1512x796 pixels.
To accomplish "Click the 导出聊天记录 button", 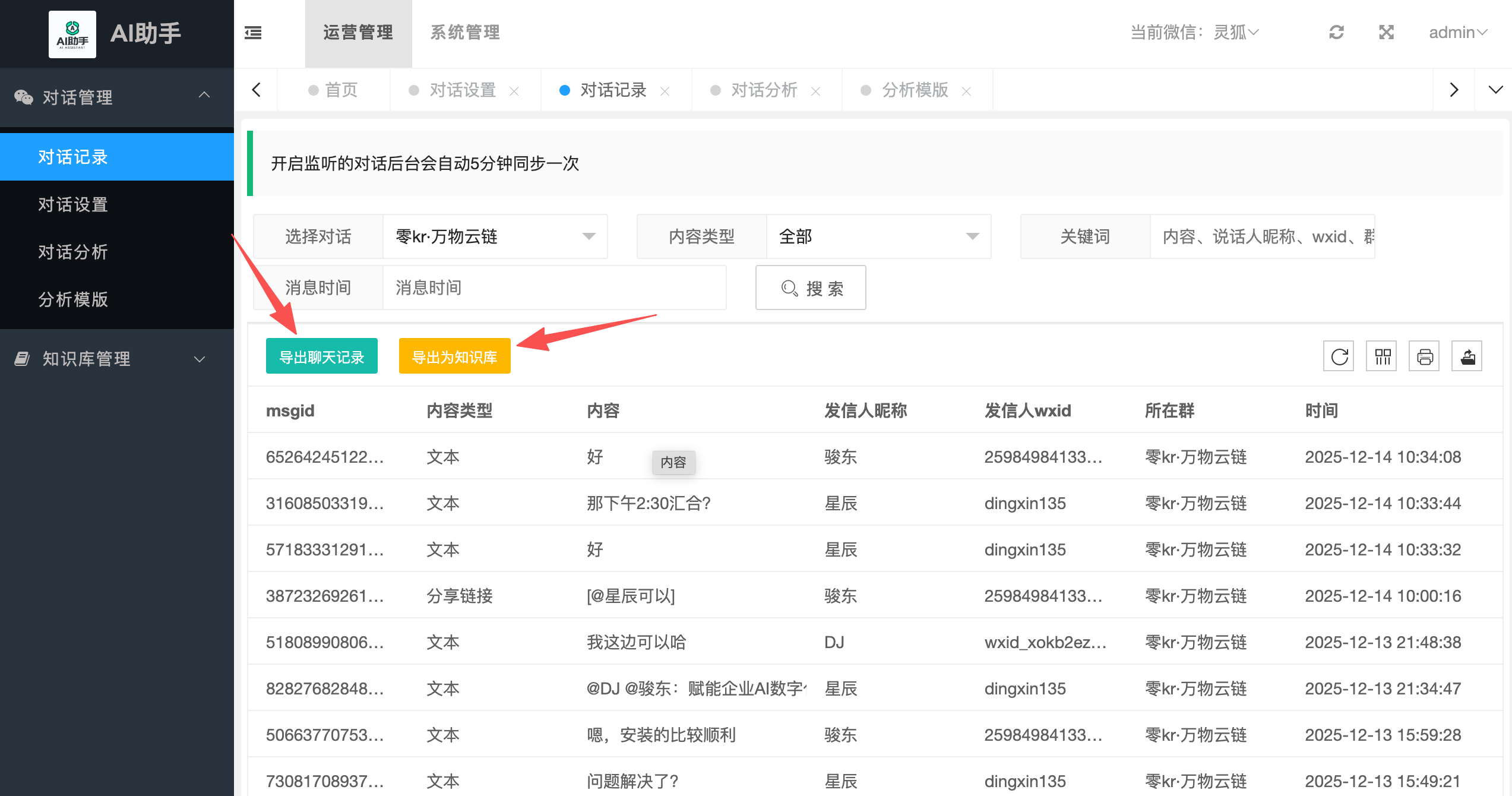I will point(321,356).
